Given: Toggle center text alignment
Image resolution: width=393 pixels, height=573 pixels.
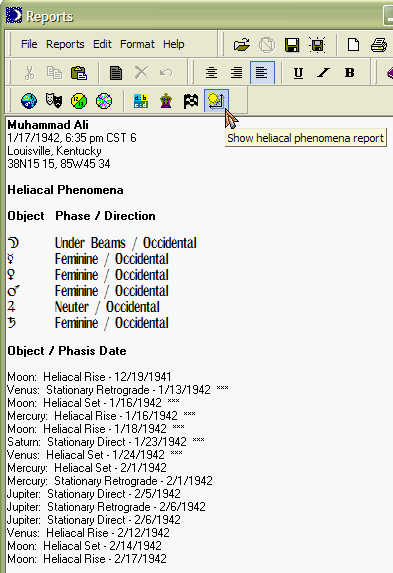Looking at the screenshot, I should click(211, 72).
